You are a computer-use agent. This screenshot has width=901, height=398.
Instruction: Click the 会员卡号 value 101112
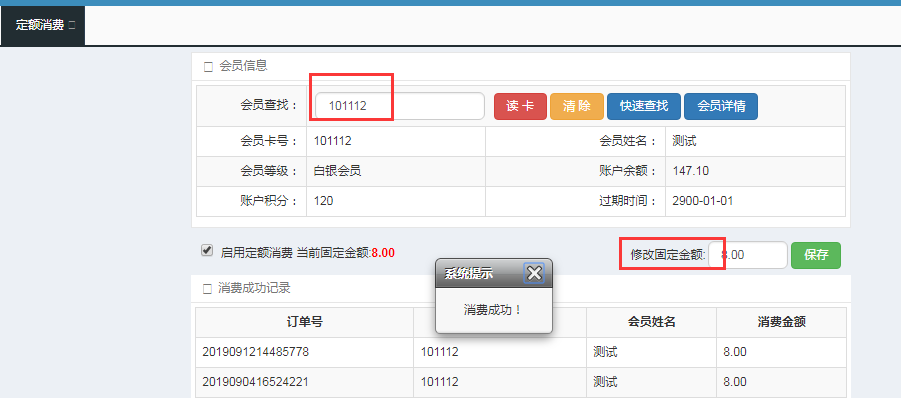click(x=333, y=141)
